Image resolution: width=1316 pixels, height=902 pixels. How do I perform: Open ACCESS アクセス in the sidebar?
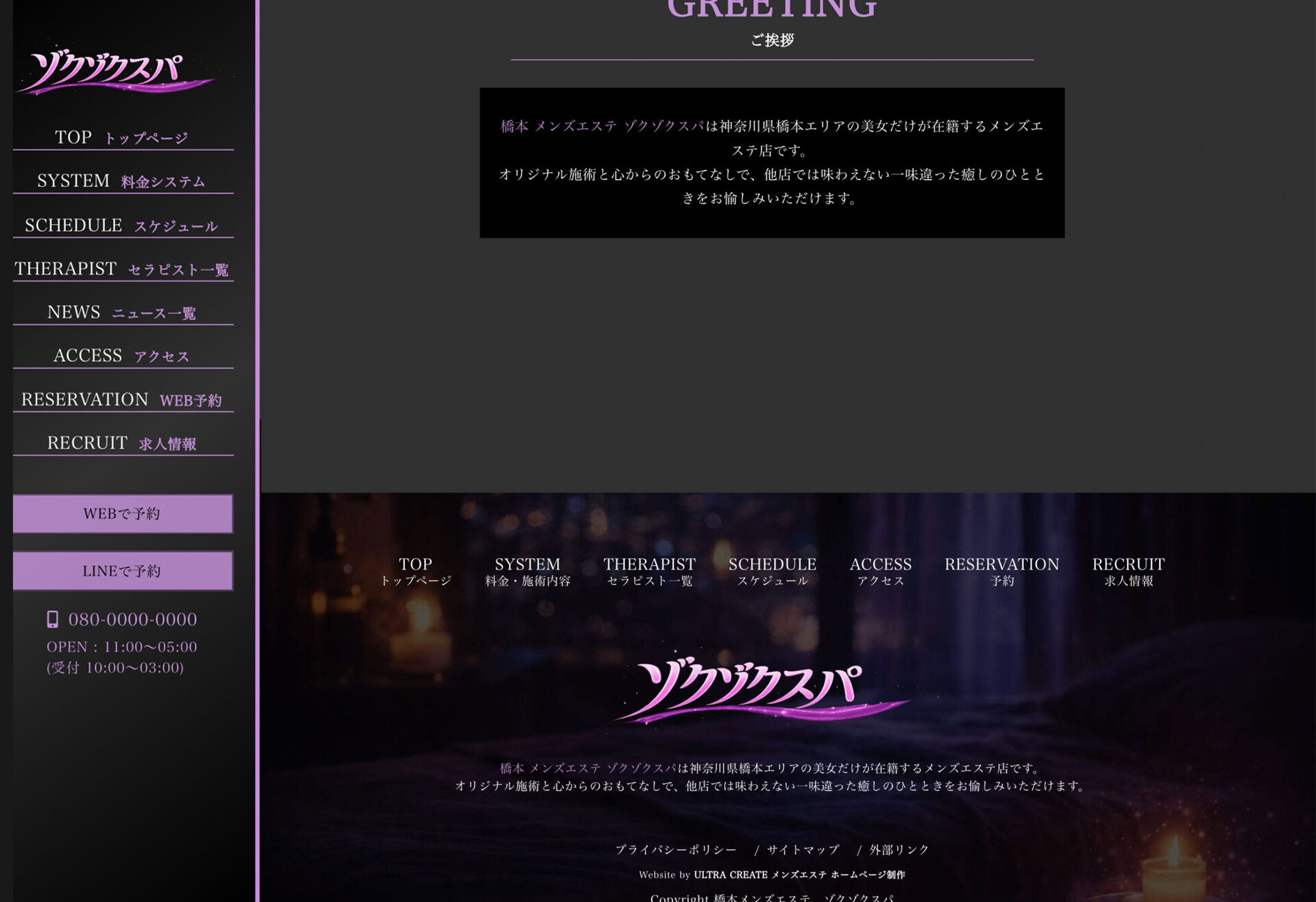[x=123, y=356]
